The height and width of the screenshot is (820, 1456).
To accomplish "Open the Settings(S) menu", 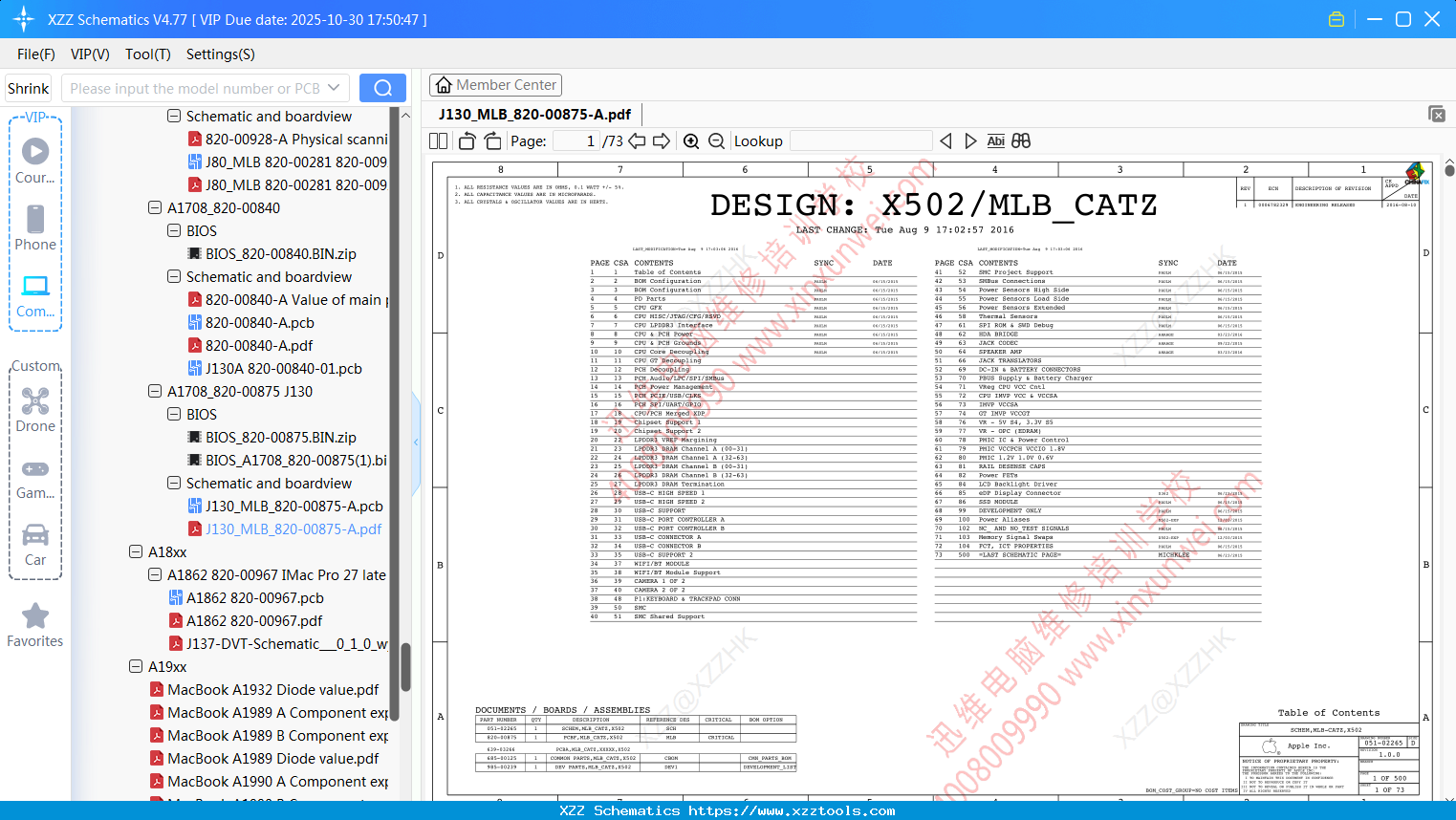I will pyautogui.click(x=221, y=54).
